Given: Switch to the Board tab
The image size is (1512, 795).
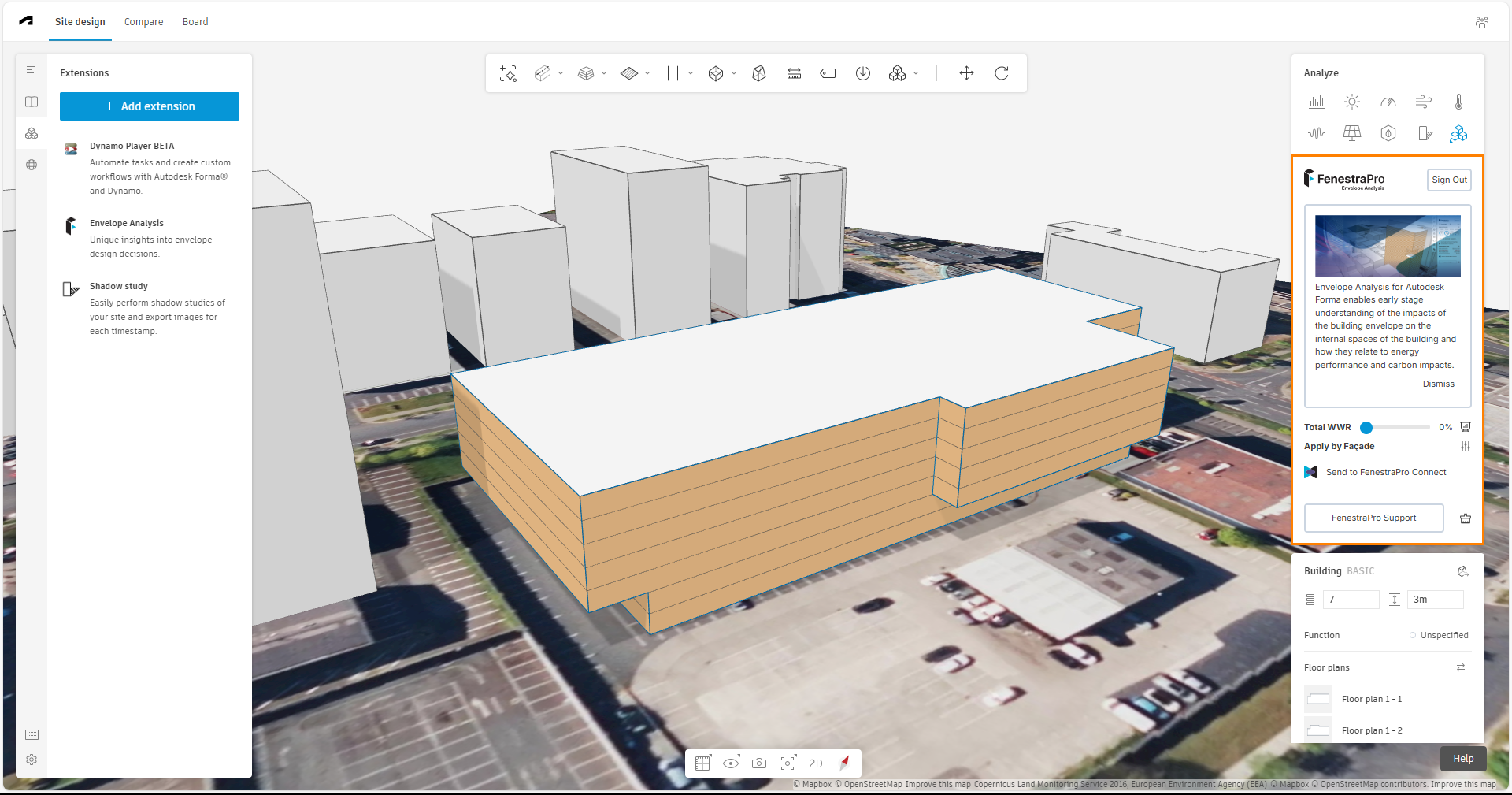Looking at the screenshot, I should [x=195, y=21].
